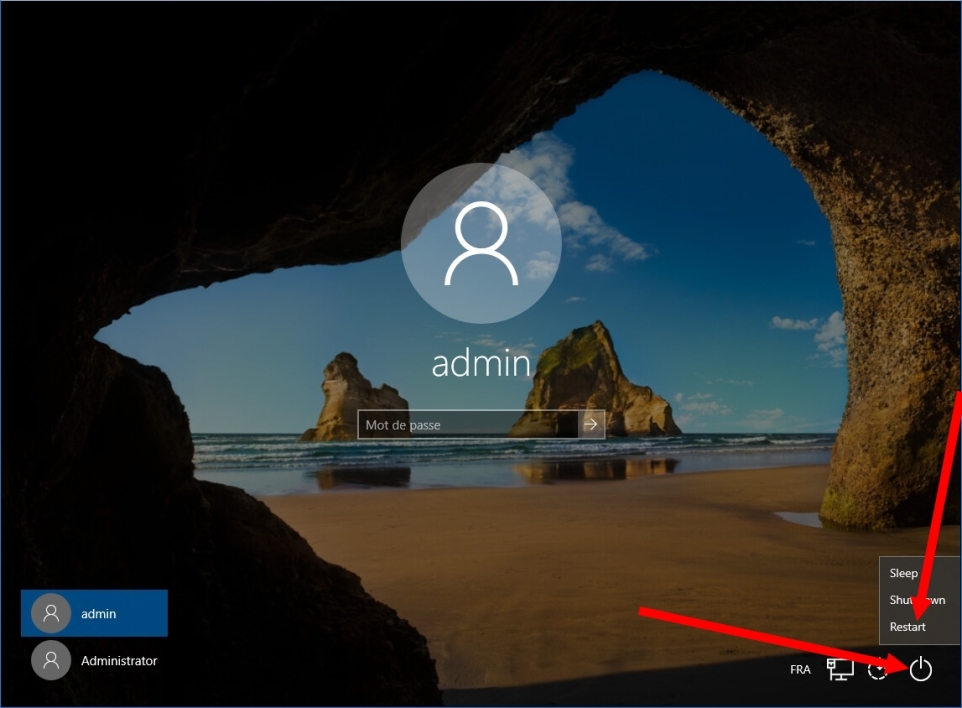
Task: Select the highlighted admin account name
Action: (x=99, y=613)
